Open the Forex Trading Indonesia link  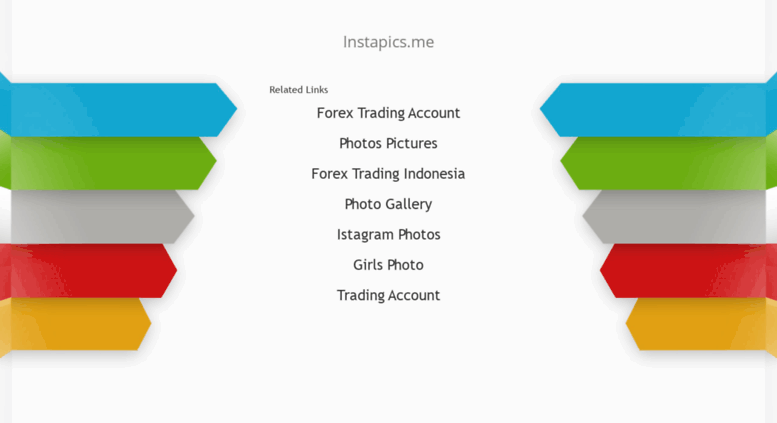pos(388,174)
